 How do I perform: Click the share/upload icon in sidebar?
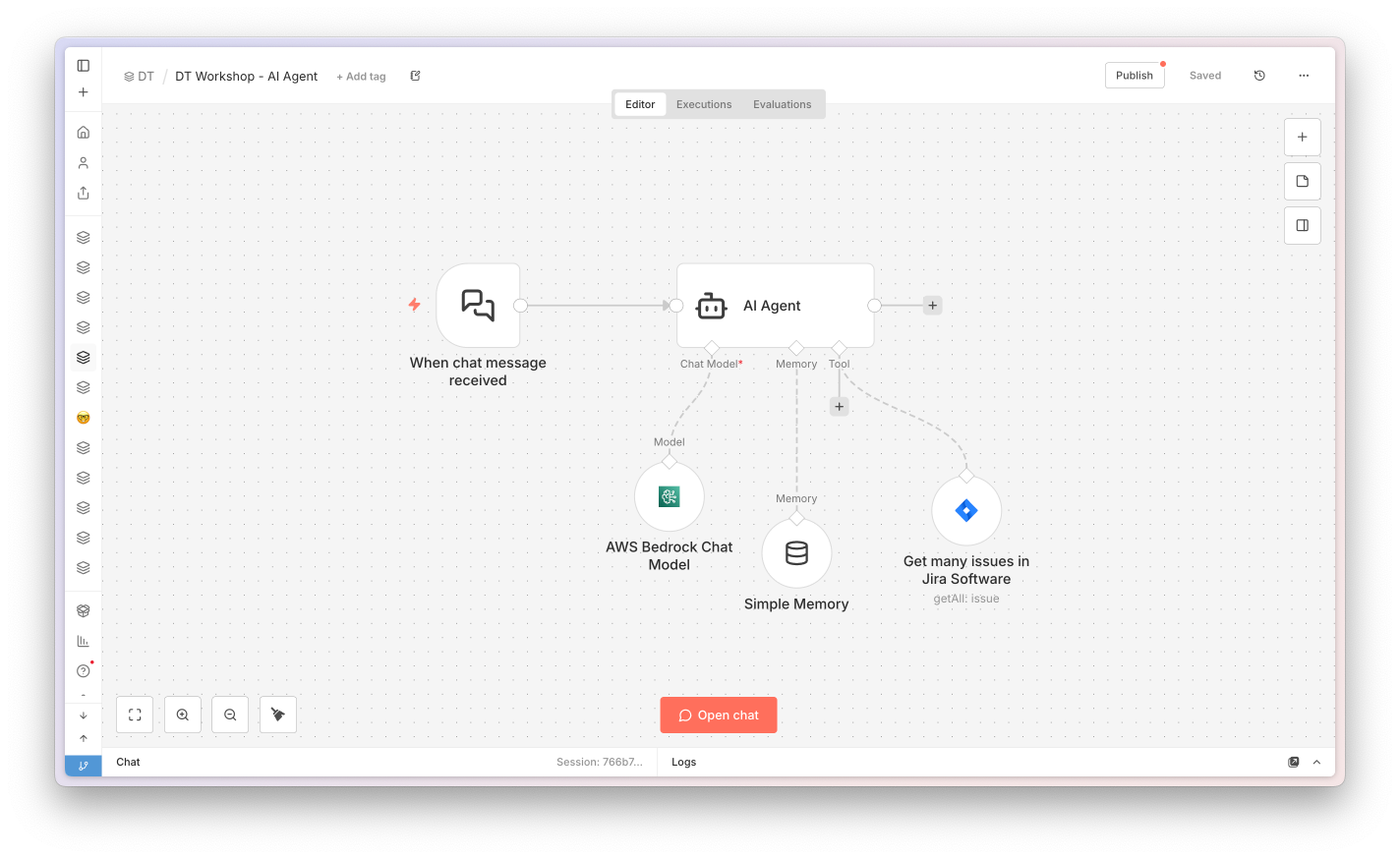pos(84,193)
